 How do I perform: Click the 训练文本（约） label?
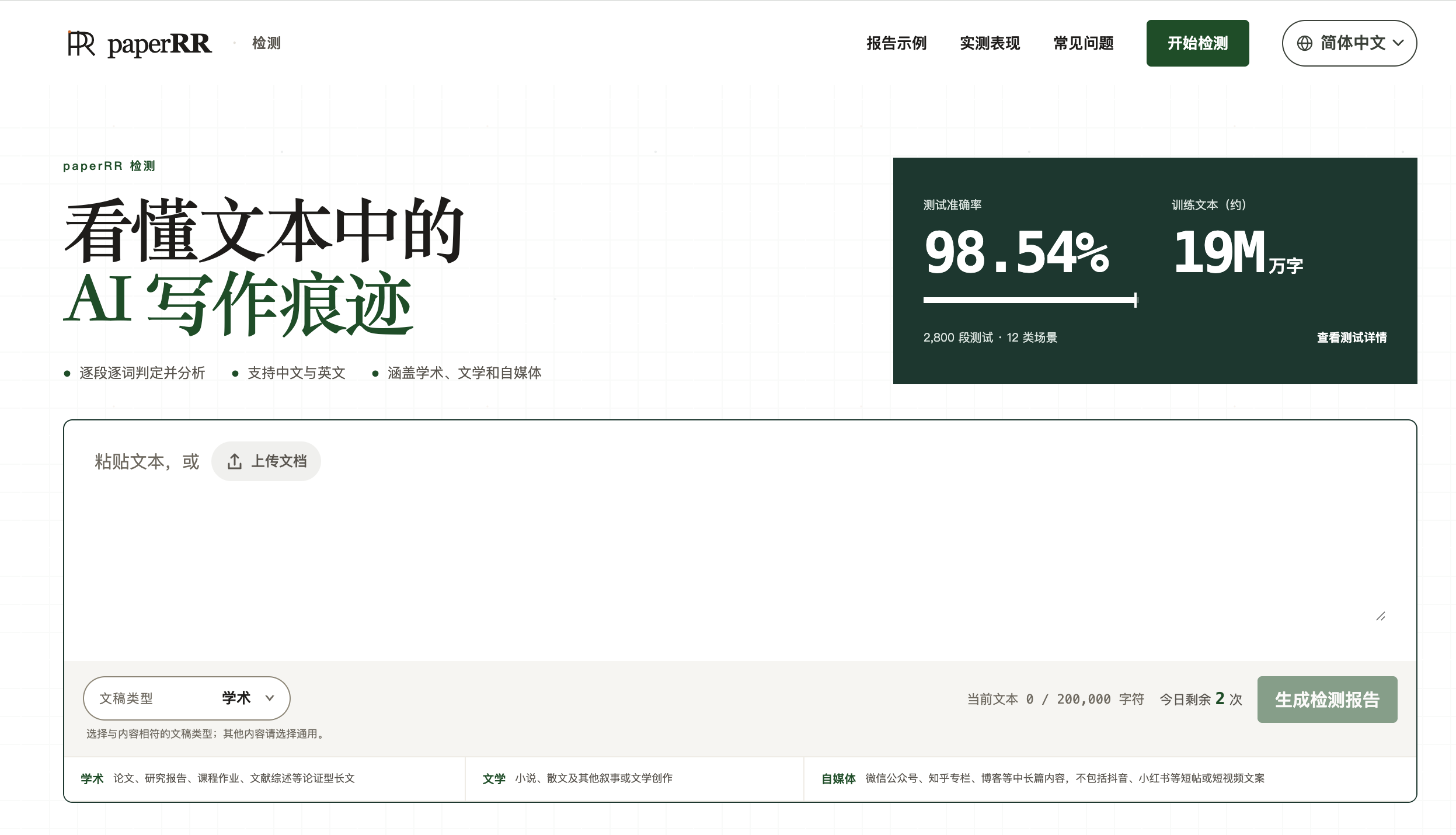point(1209,205)
